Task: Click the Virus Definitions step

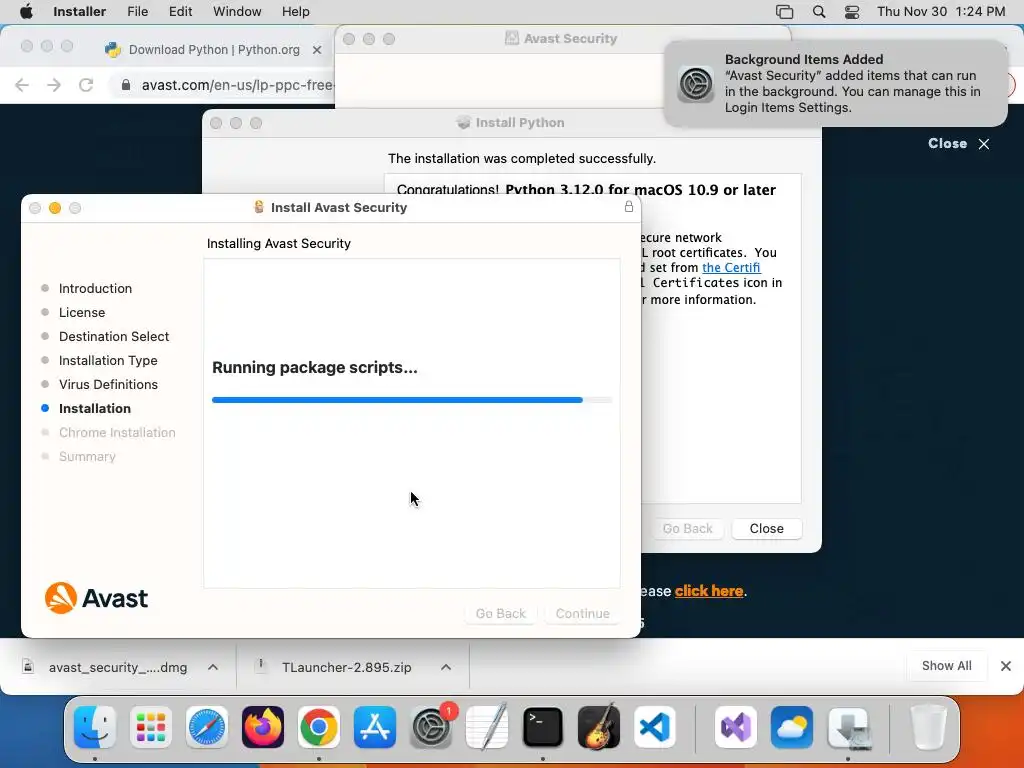Action: coord(108,384)
